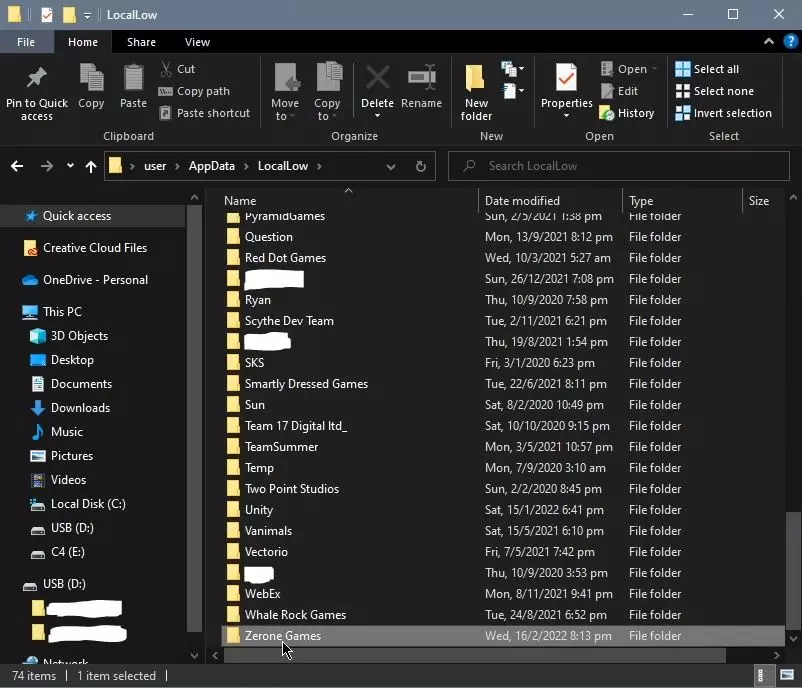The width and height of the screenshot is (802, 688).
Task: Open the File tab
Action: point(26,42)
